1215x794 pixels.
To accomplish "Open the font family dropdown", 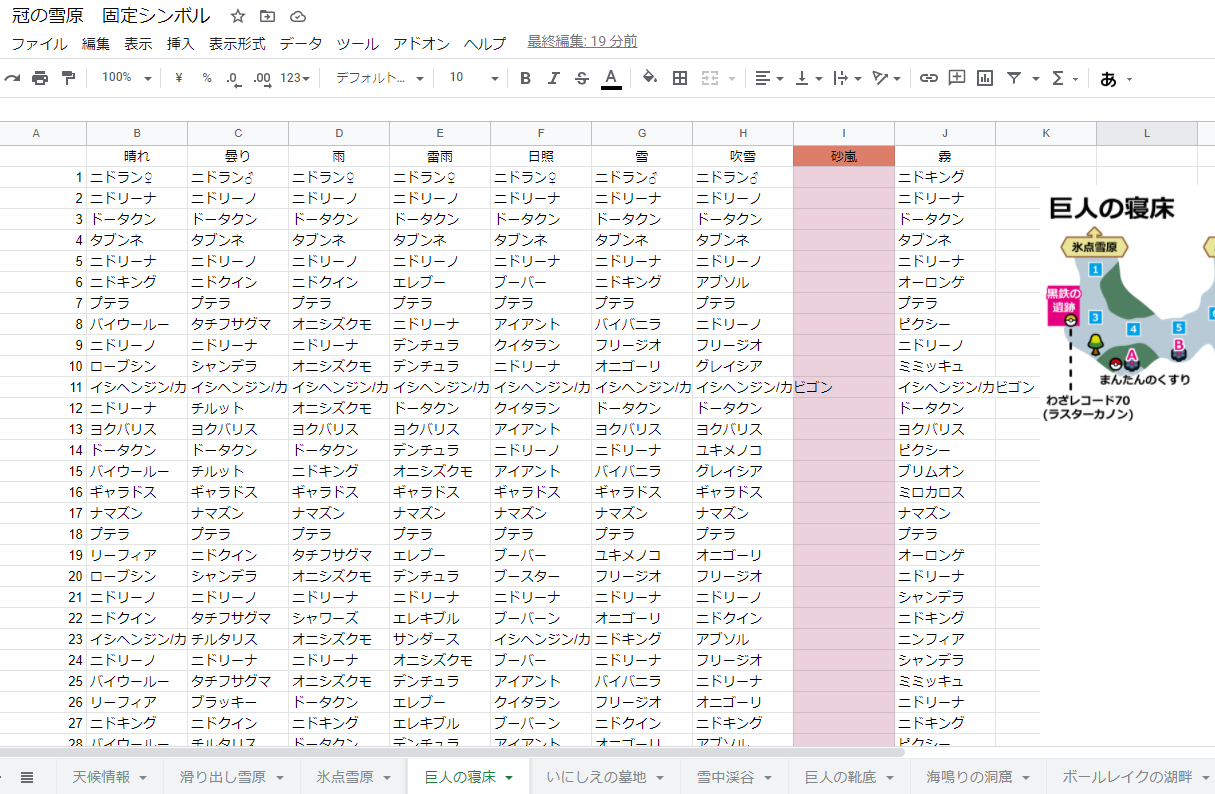I will point(379,78).
